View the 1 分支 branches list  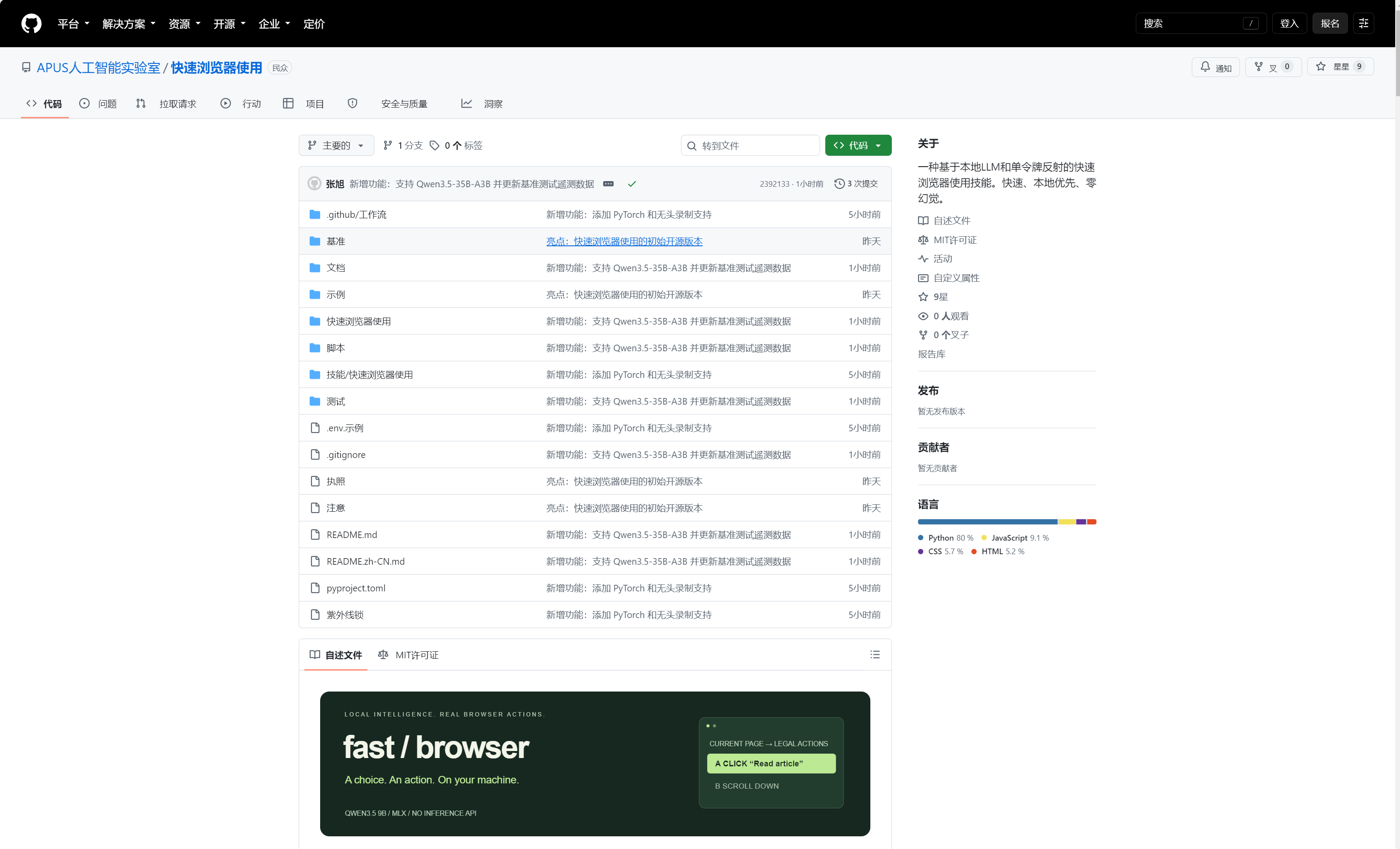tap(403, 146)
